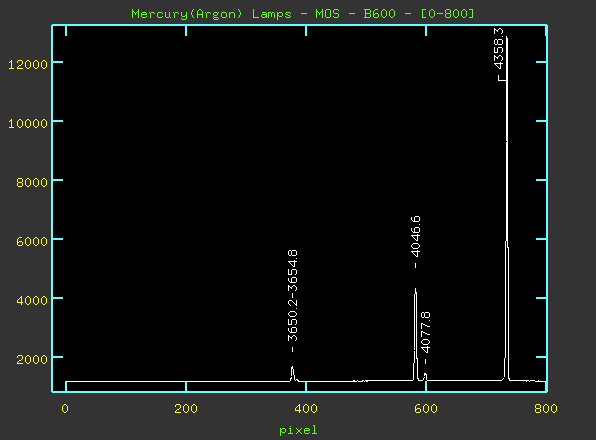Click the 4046.6 wavelength label
Image resolution: width=596 pixels, height=440 pixels.
coord(415,236)
